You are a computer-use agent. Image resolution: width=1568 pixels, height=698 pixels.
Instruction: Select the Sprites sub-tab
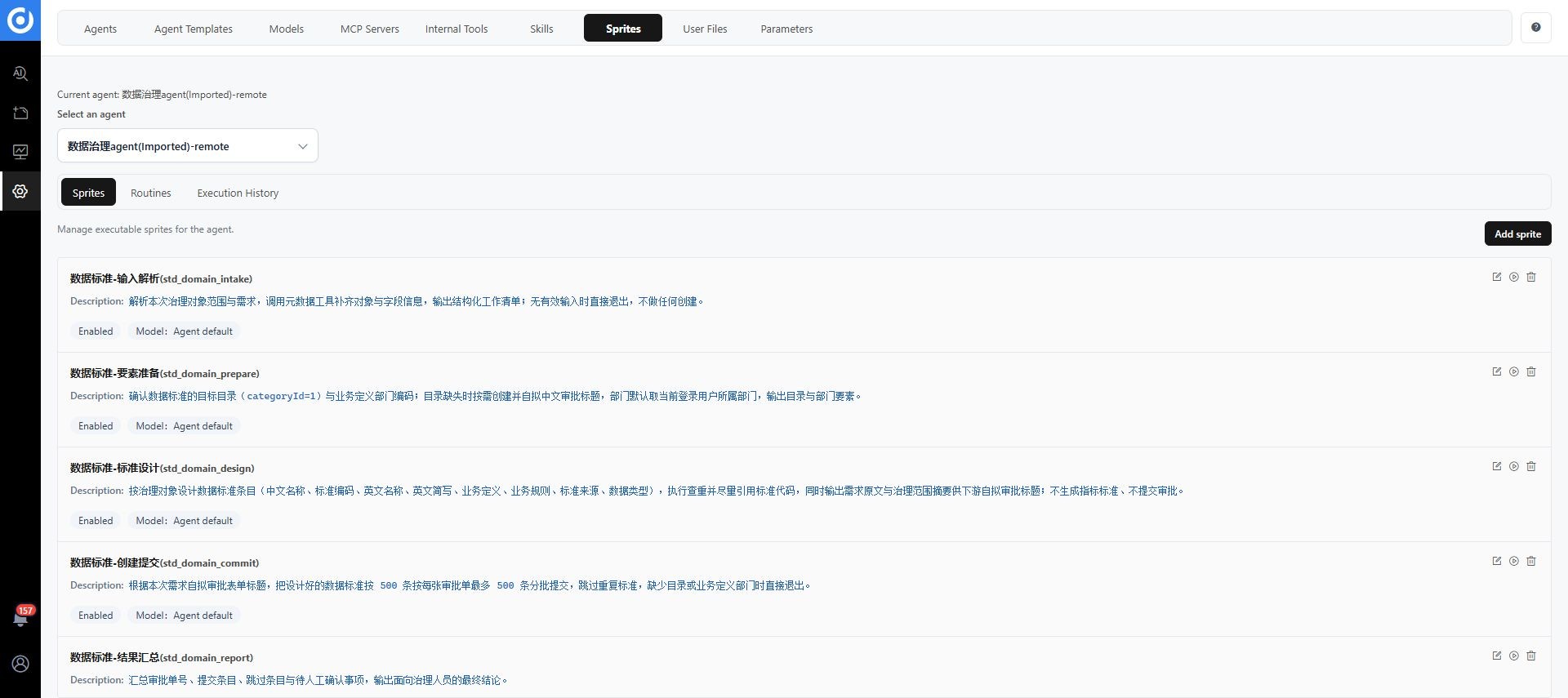tap(88, 193)
